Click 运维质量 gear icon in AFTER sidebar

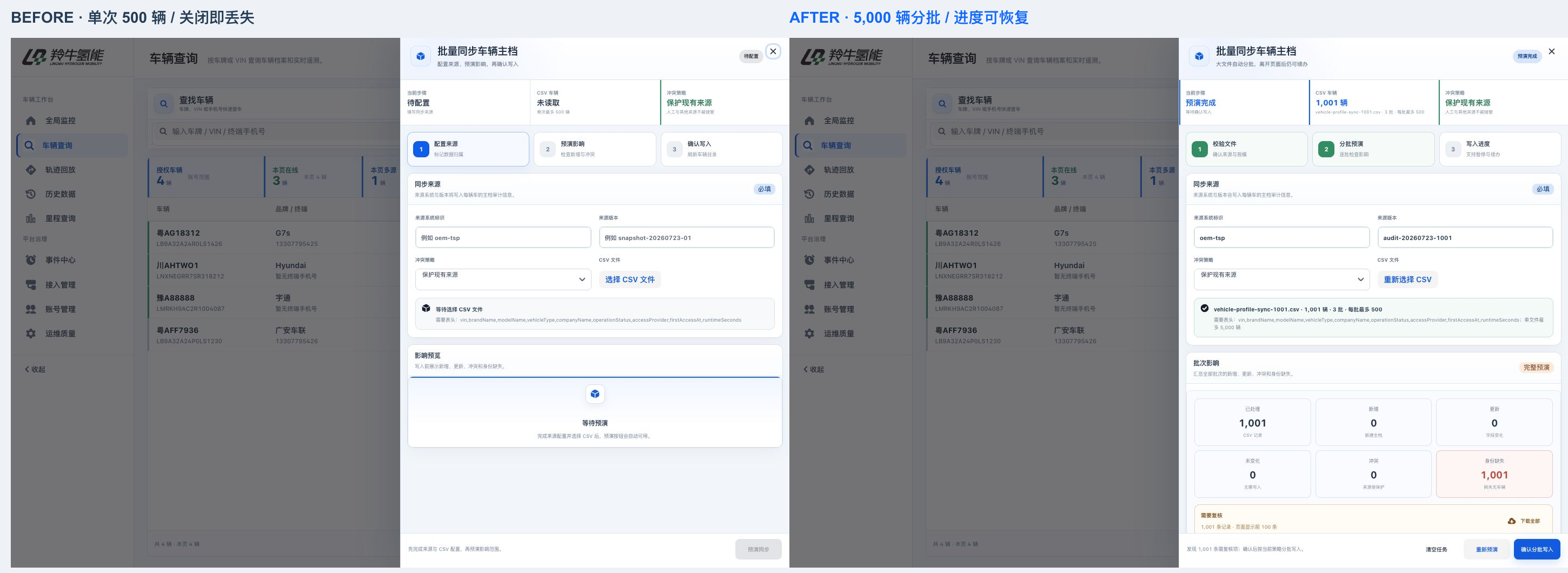[x=809, y=334]
